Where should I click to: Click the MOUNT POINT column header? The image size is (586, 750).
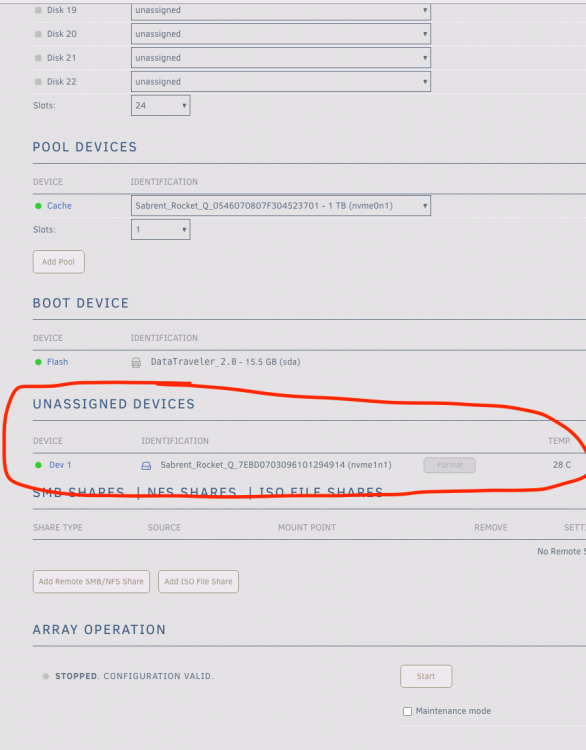pyautogui.click(x=307, y=528)
